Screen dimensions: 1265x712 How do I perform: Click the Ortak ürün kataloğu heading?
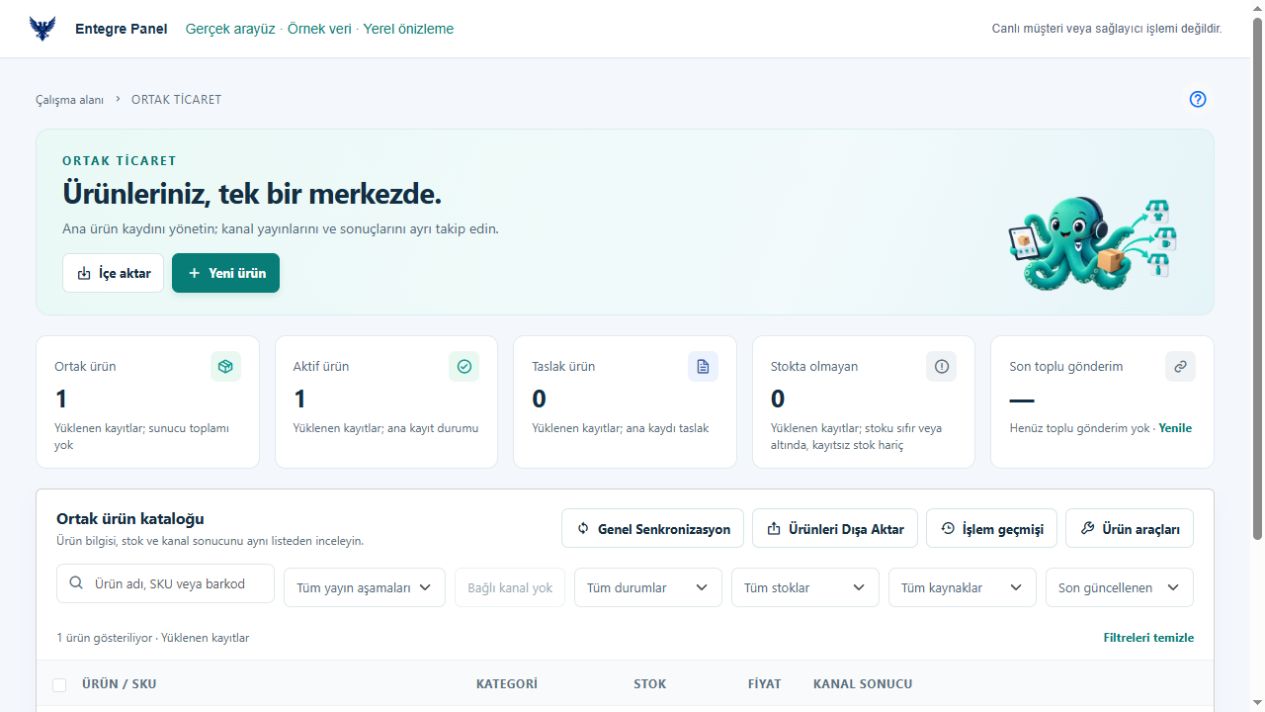coord(130,519)
